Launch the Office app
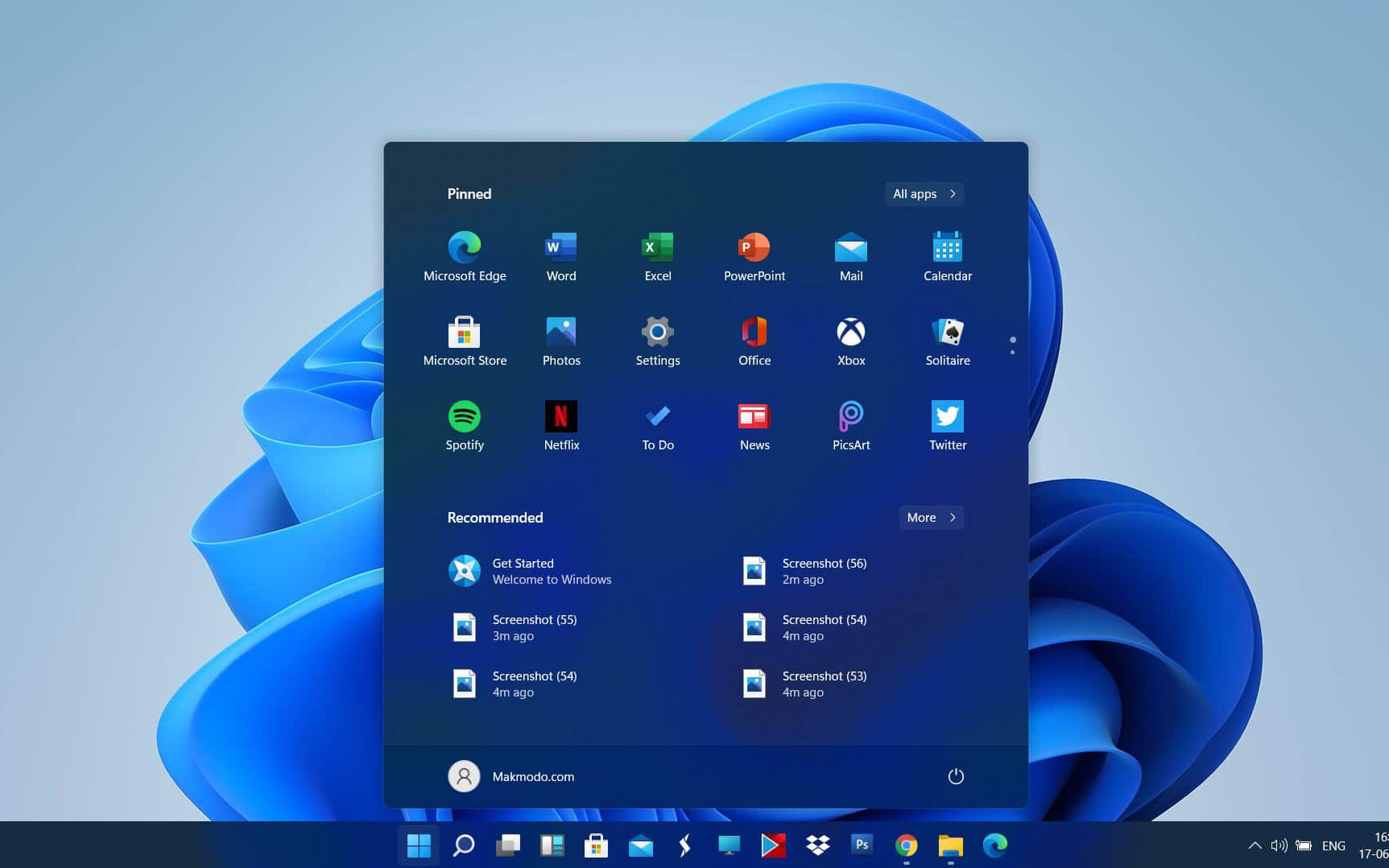1389x868 pixels. click(754, 341)
